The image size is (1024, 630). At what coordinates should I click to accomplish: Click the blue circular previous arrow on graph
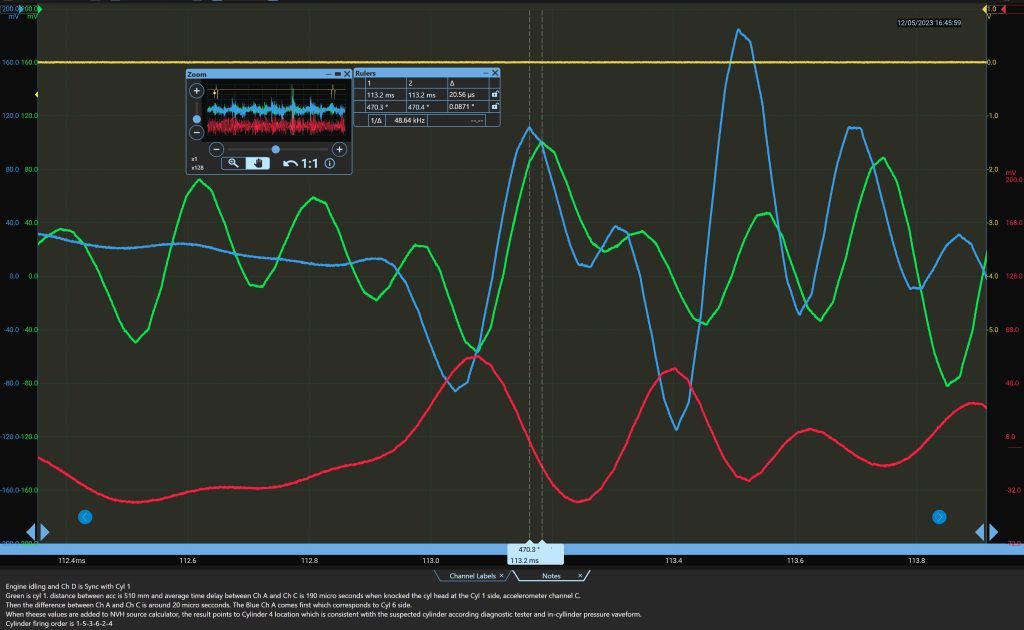[85, 517]
